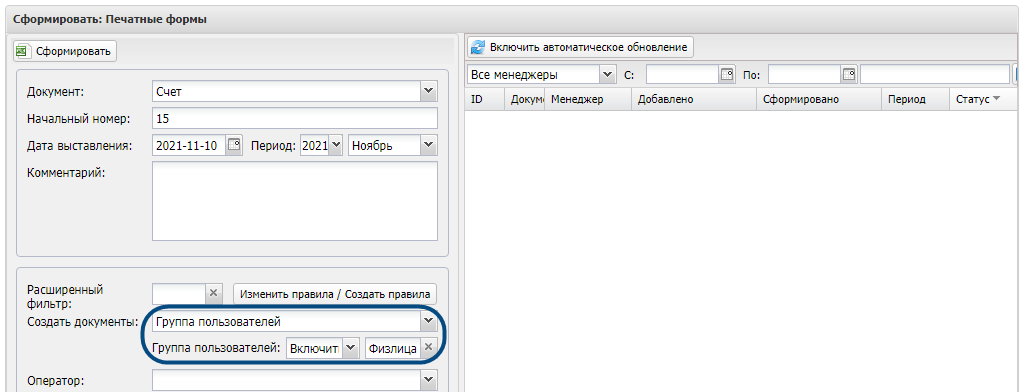Click the С: start date field
Viewport: 1023px width, 392px height.
tap(682, 74)
